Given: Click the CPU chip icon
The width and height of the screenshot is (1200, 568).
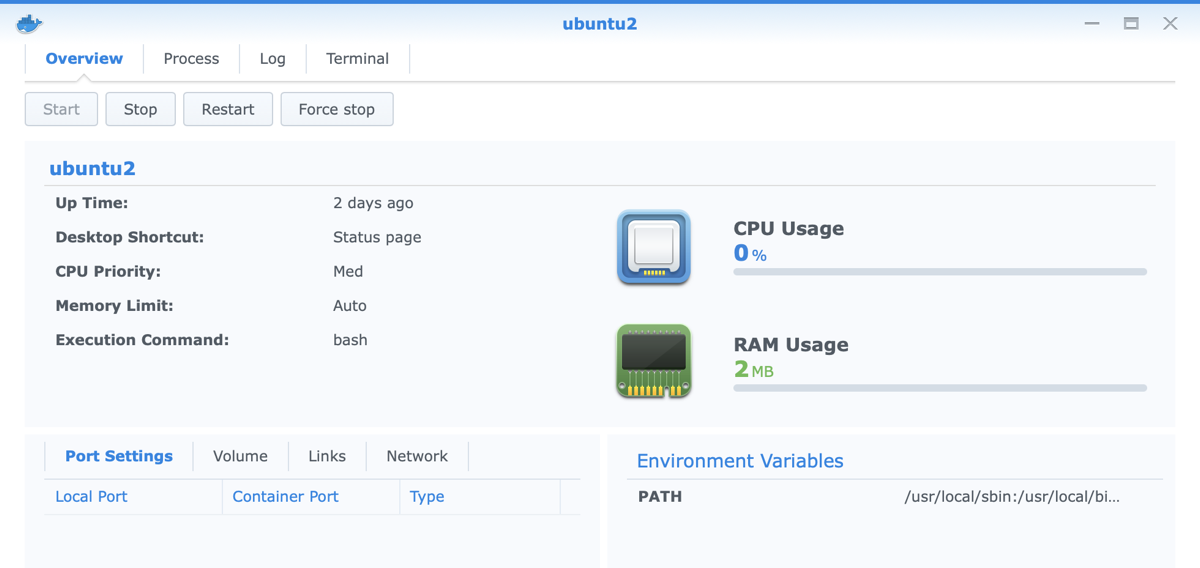Looking at the screenshot, I should pyautogui.click(x=654, y=247).
